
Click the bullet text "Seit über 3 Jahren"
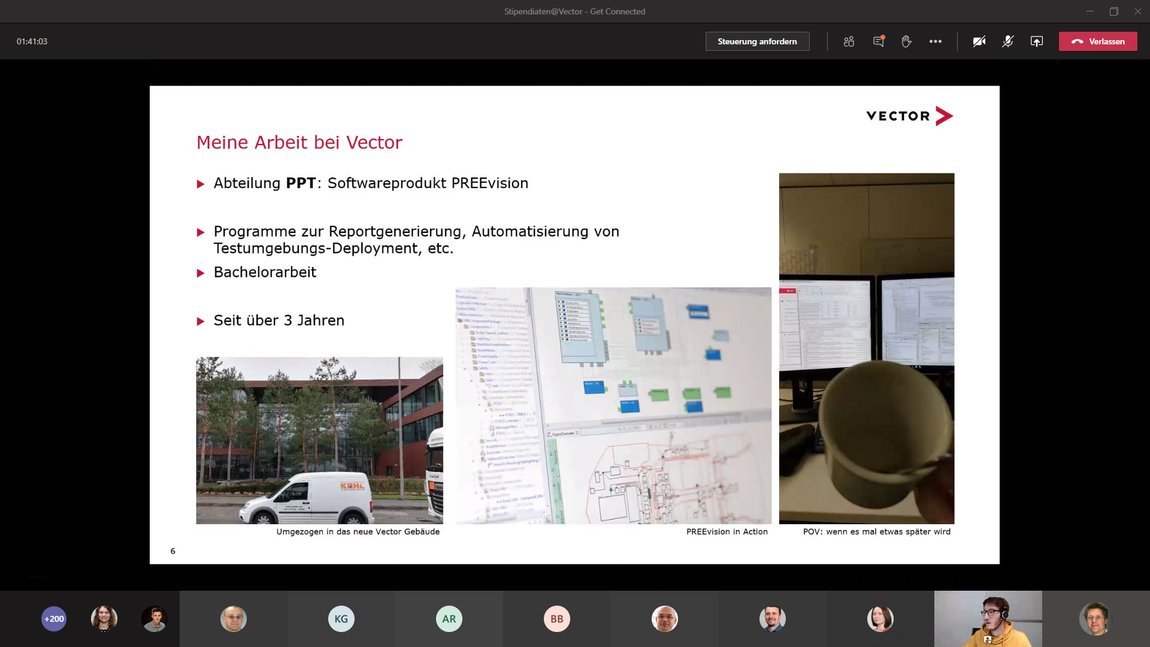[x=279, y=321]
